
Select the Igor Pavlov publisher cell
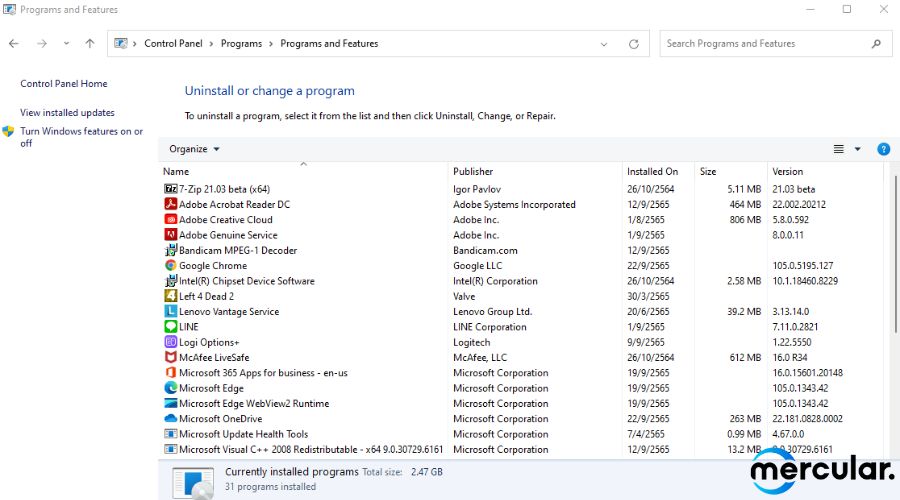point(477,189)
